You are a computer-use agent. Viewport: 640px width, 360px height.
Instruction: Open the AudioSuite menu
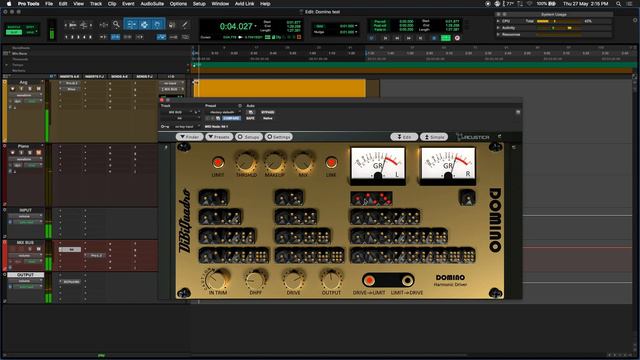pyautogui.click(x=152, y=4)
